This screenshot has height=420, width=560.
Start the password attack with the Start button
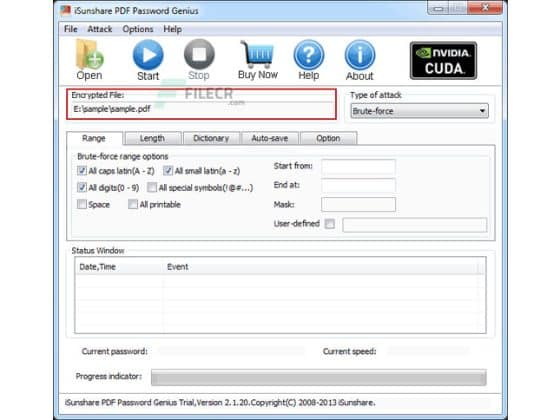(x=148, y=60)
